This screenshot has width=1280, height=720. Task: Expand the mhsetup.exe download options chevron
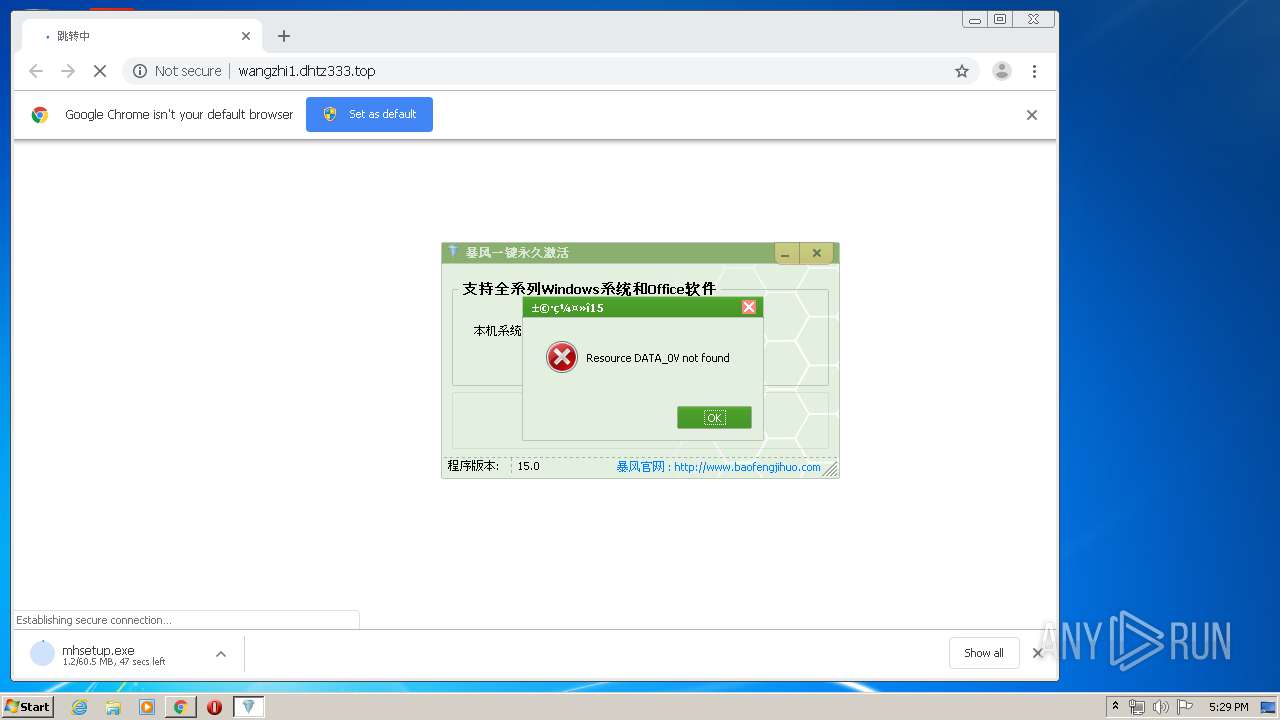(x=221, y=654)
